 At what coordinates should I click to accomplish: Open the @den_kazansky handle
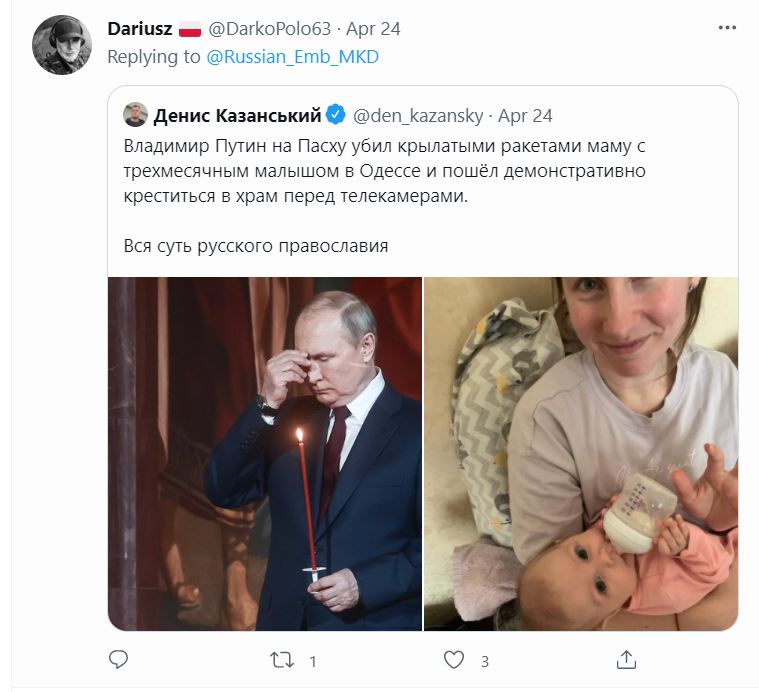[418, 116]
